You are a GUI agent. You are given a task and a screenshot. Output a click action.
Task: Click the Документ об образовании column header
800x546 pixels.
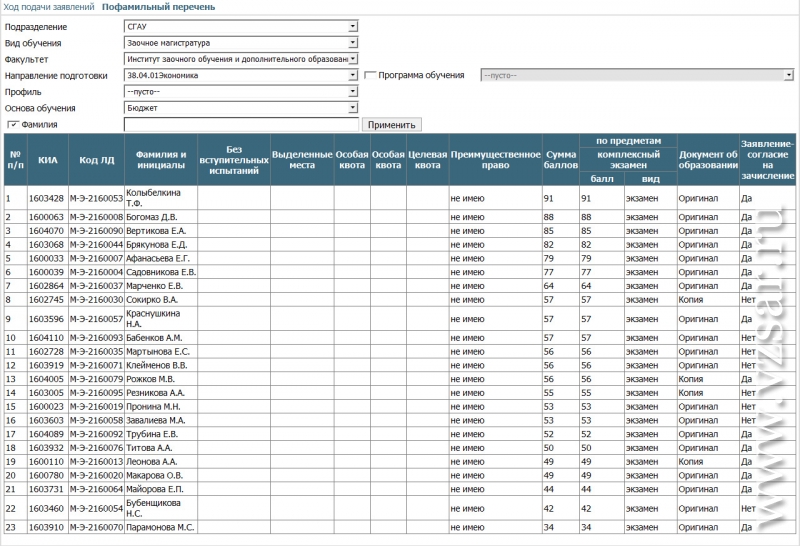(x=708, y=160)
